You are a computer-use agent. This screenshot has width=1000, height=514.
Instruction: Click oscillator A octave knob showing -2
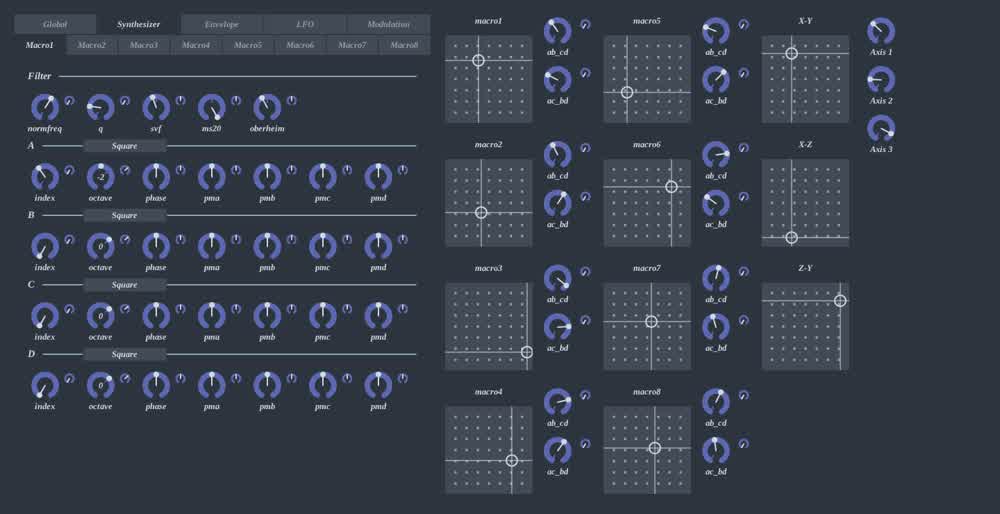100,177
